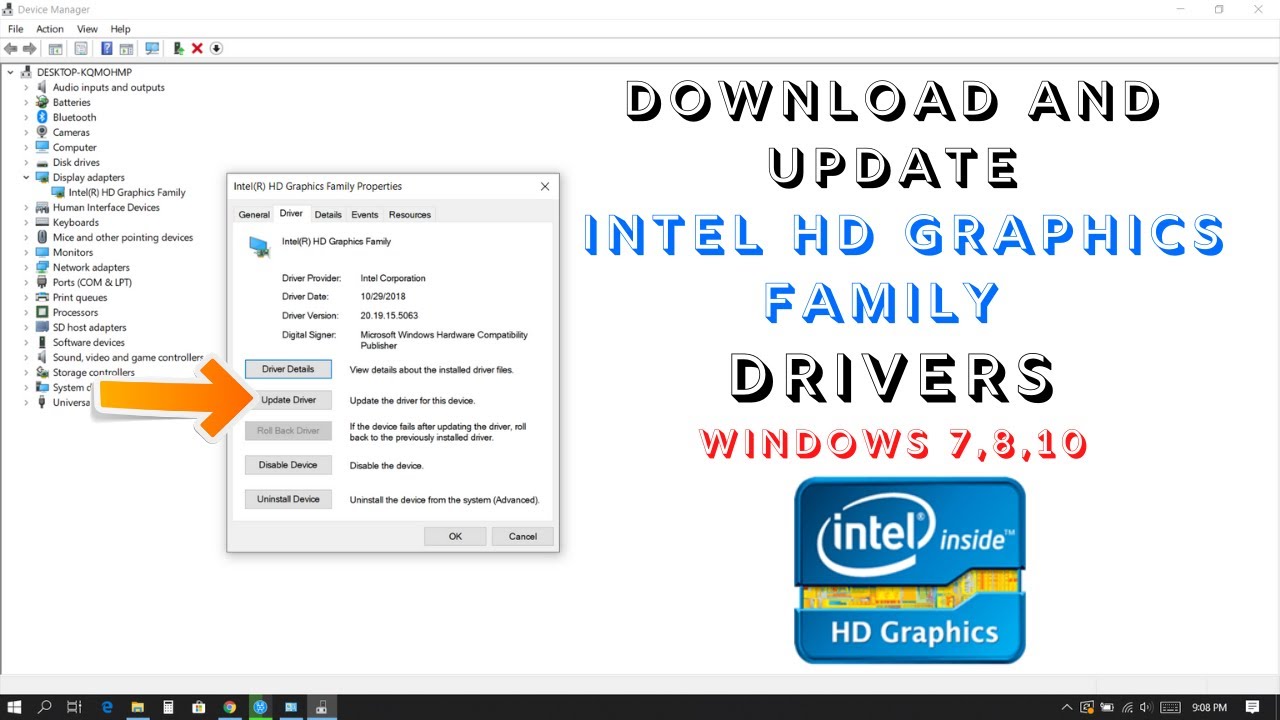1280x720 pixels.
Task: Expand the Cameras node chevron
Action: coord(27,132)
